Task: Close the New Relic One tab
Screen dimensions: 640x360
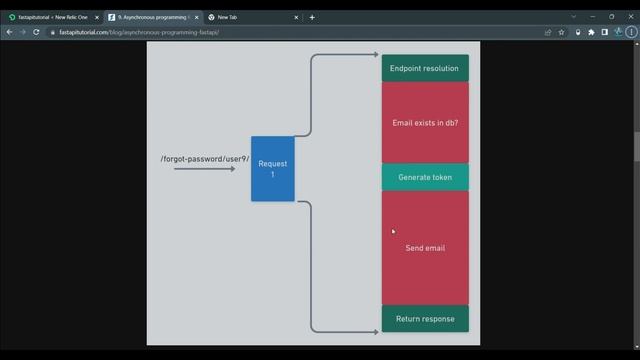Action: click(97, 18)
